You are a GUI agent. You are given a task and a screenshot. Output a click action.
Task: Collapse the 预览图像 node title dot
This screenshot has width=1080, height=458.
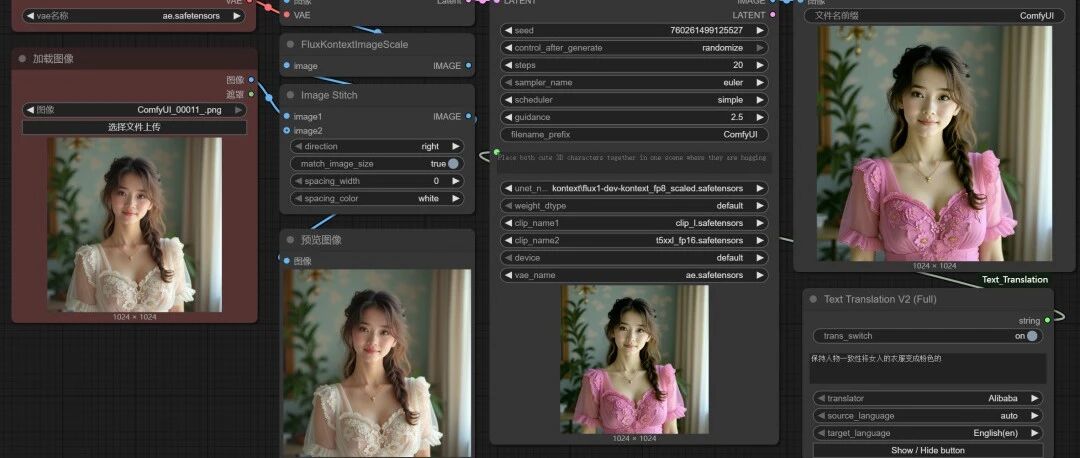pos(290,240)
